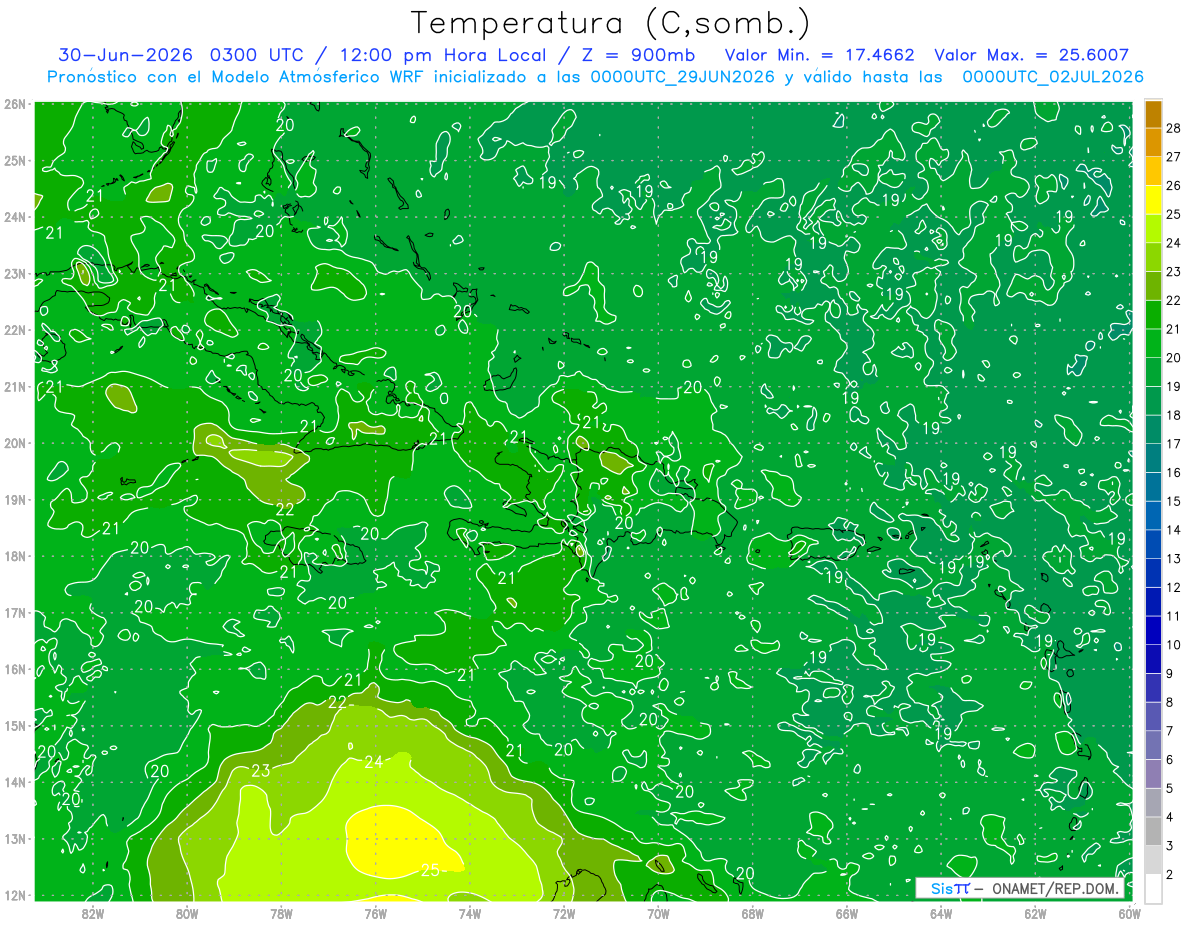Screen dimensions: 1200x927
Task: Click the gray swatch between 3 and 4
Action: pos(1153,831)
